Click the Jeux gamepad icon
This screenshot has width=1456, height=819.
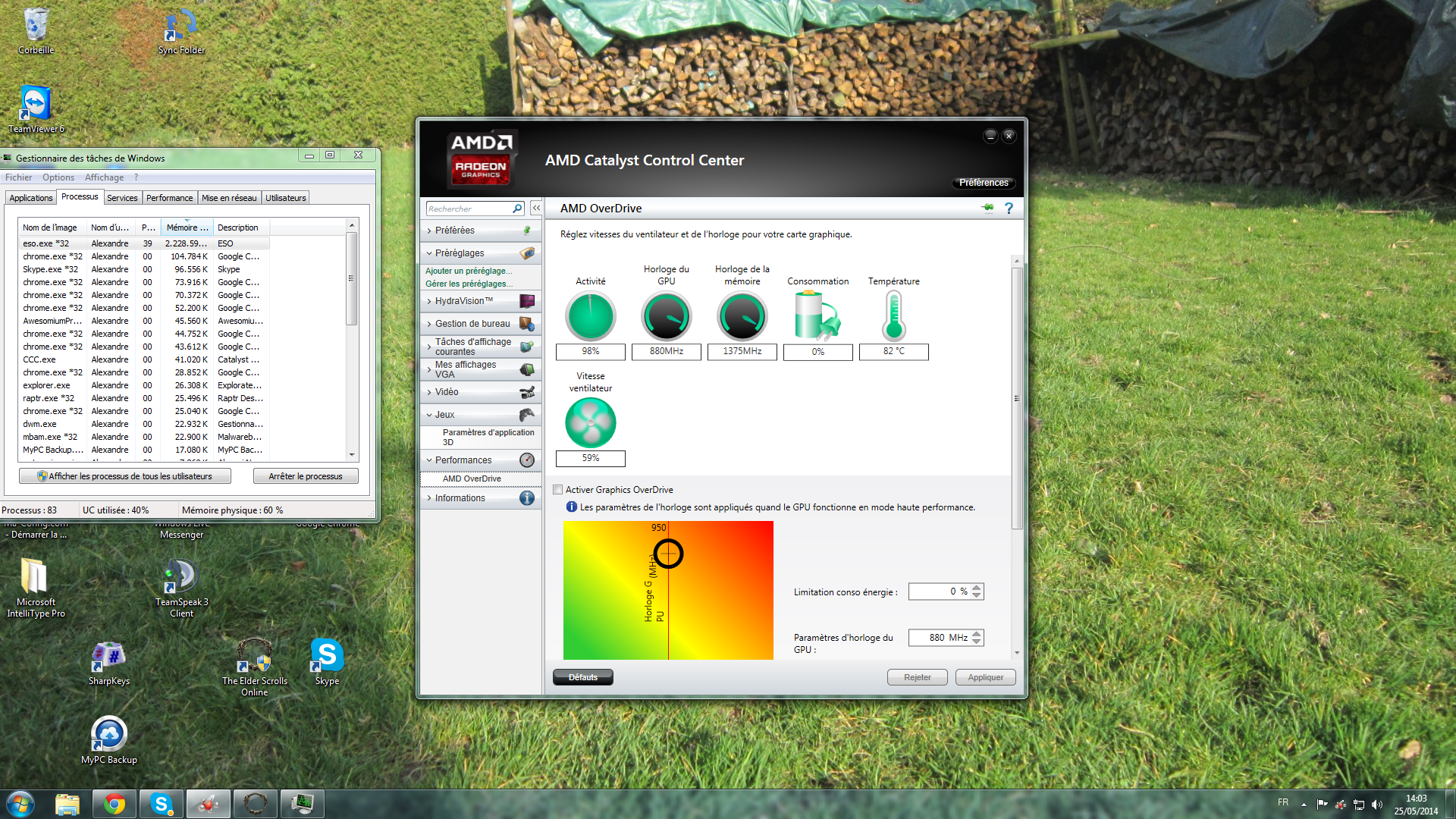point(527,415)
